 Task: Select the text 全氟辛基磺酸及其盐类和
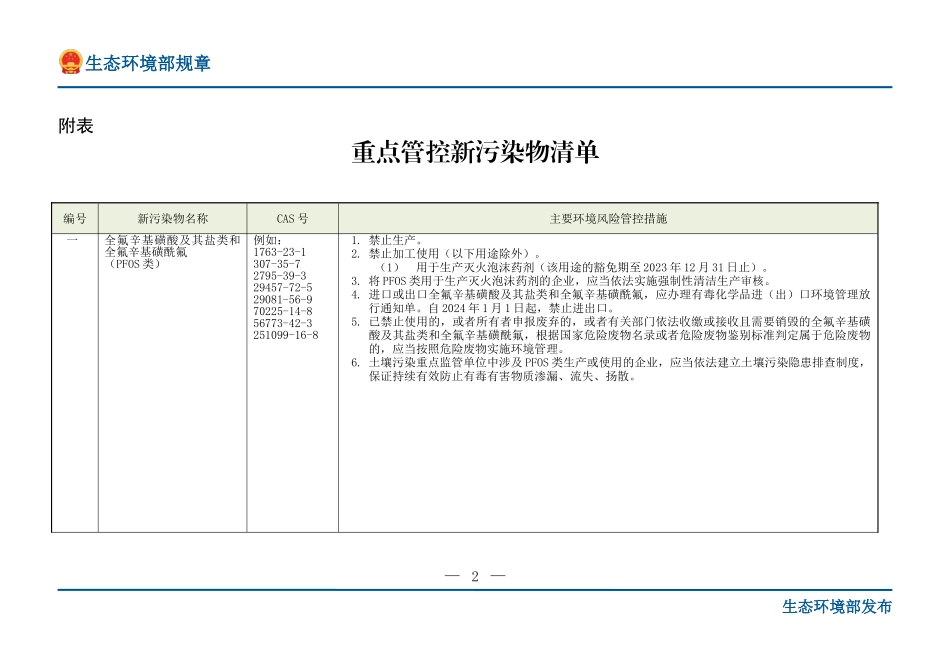(x=170, y=240)
